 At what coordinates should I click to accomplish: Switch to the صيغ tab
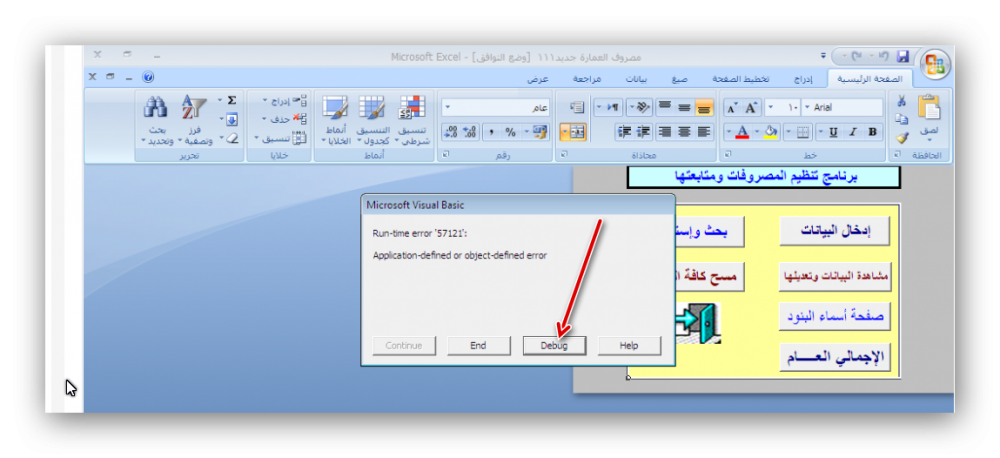tap(679, 79)
